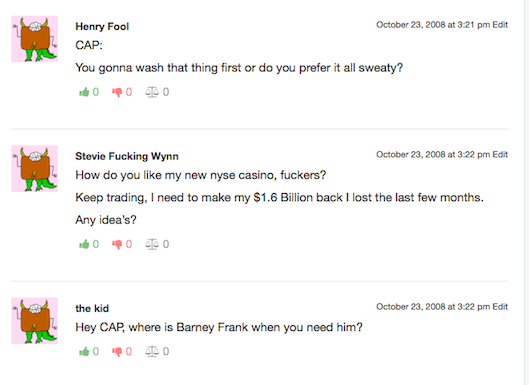Give thumbs down to Stevie Wynn's comment

pyautogui.click(x=117, y=244)
